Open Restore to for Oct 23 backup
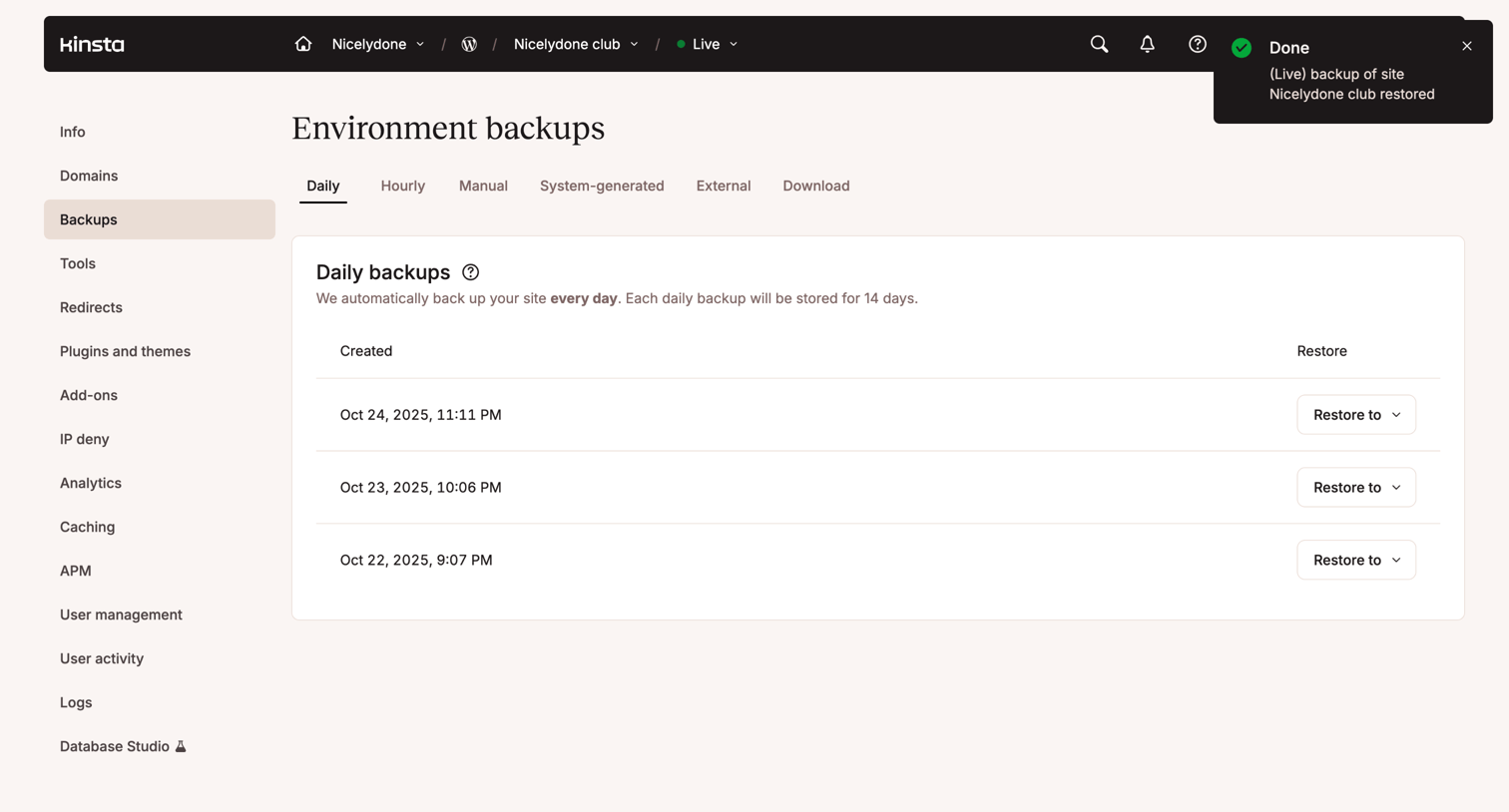 click(x=1356, y=488)
